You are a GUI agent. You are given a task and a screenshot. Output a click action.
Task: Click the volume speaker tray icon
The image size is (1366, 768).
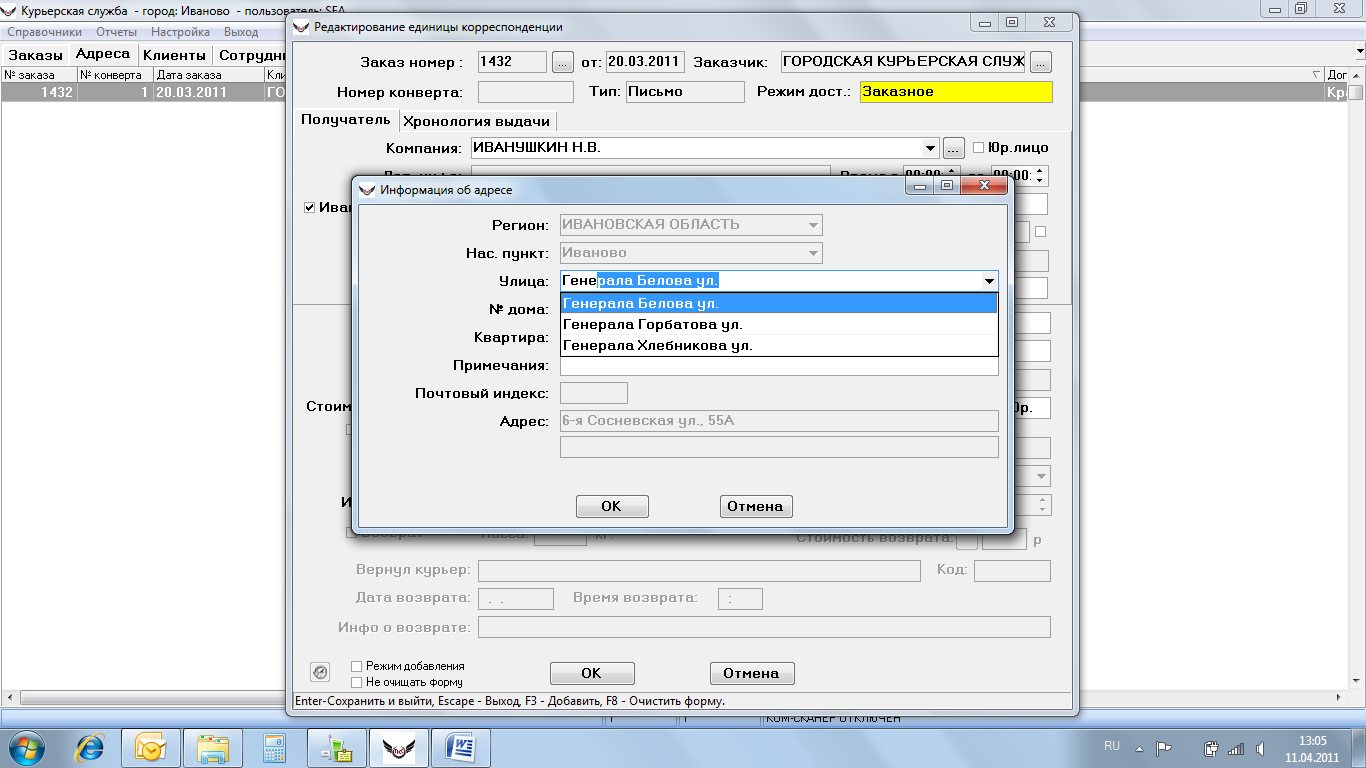1260,748
